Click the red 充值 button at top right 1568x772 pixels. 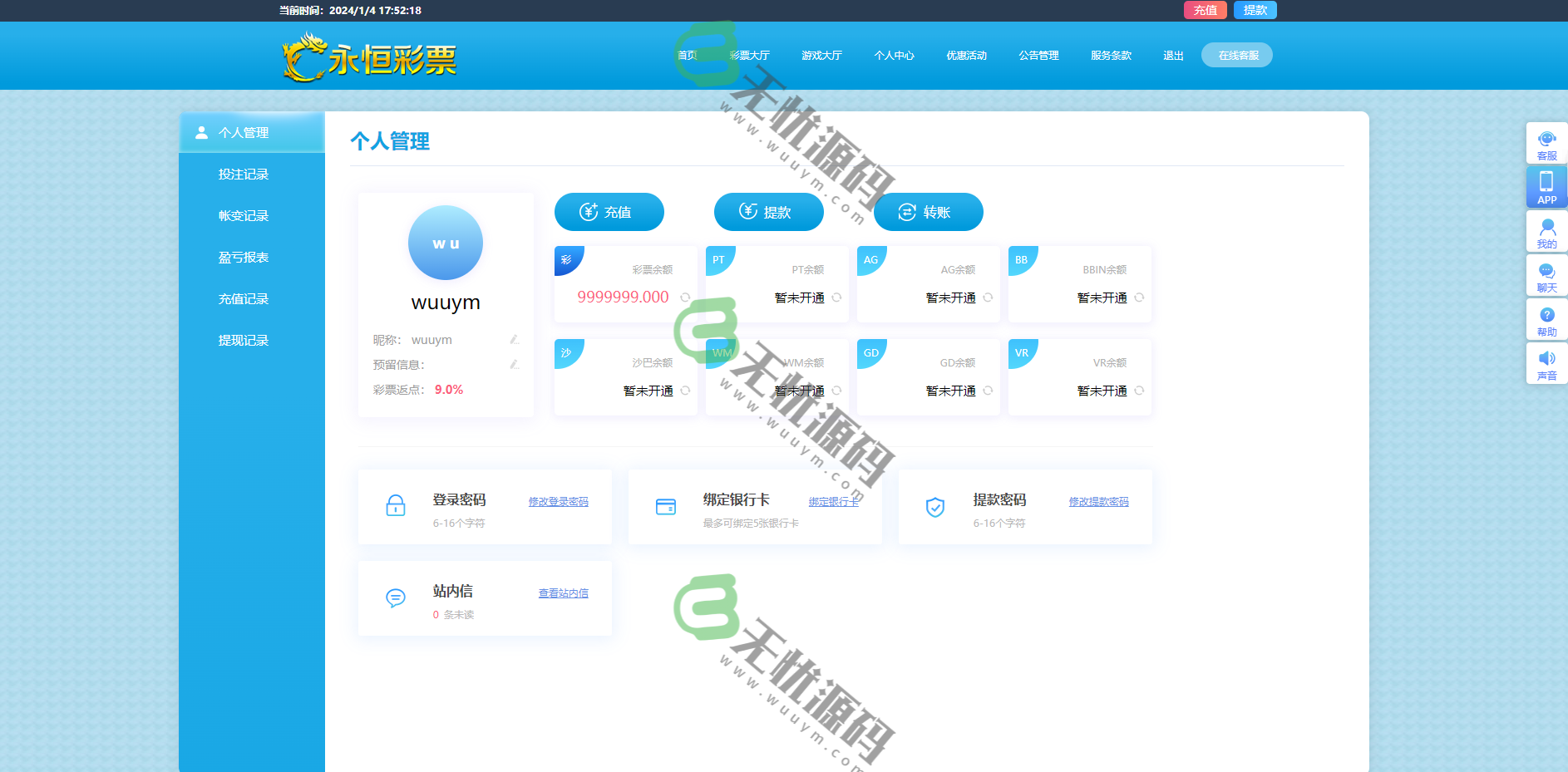point(1205,10)
